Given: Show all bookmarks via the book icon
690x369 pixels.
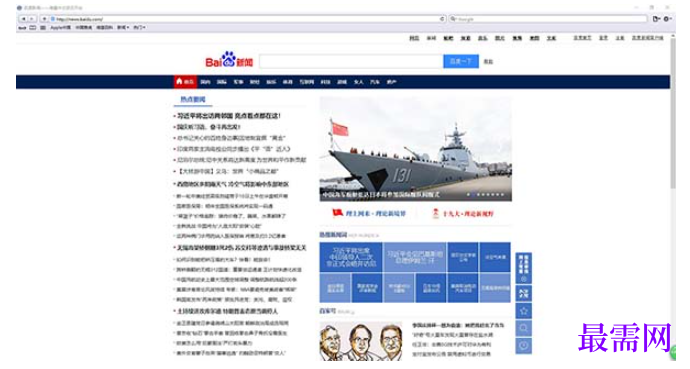Looking at the screenshot, I should point(33,27).
